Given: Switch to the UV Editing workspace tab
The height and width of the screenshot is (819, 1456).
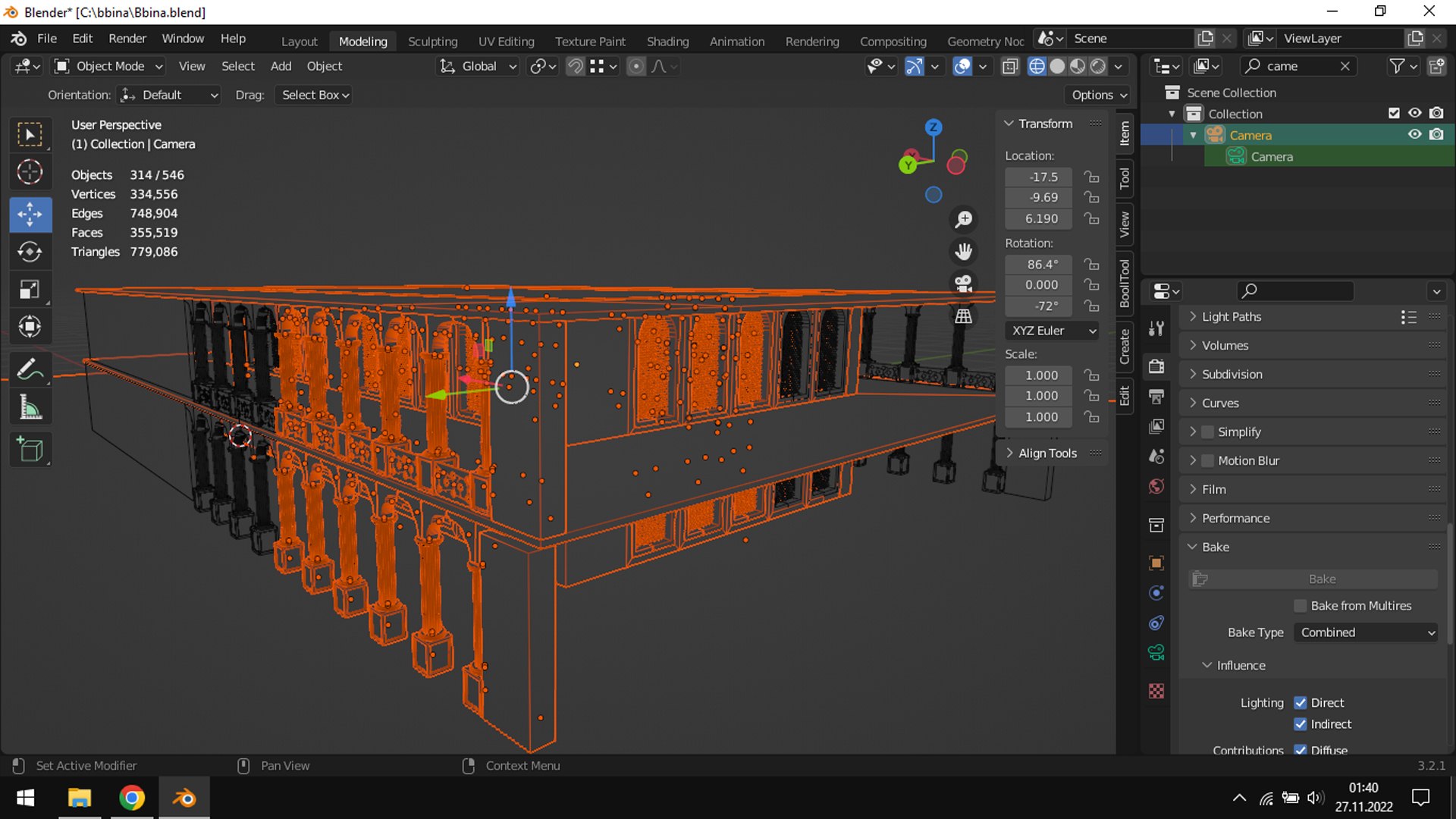Looking at the screenshot, I should click(x=506, y=42).
